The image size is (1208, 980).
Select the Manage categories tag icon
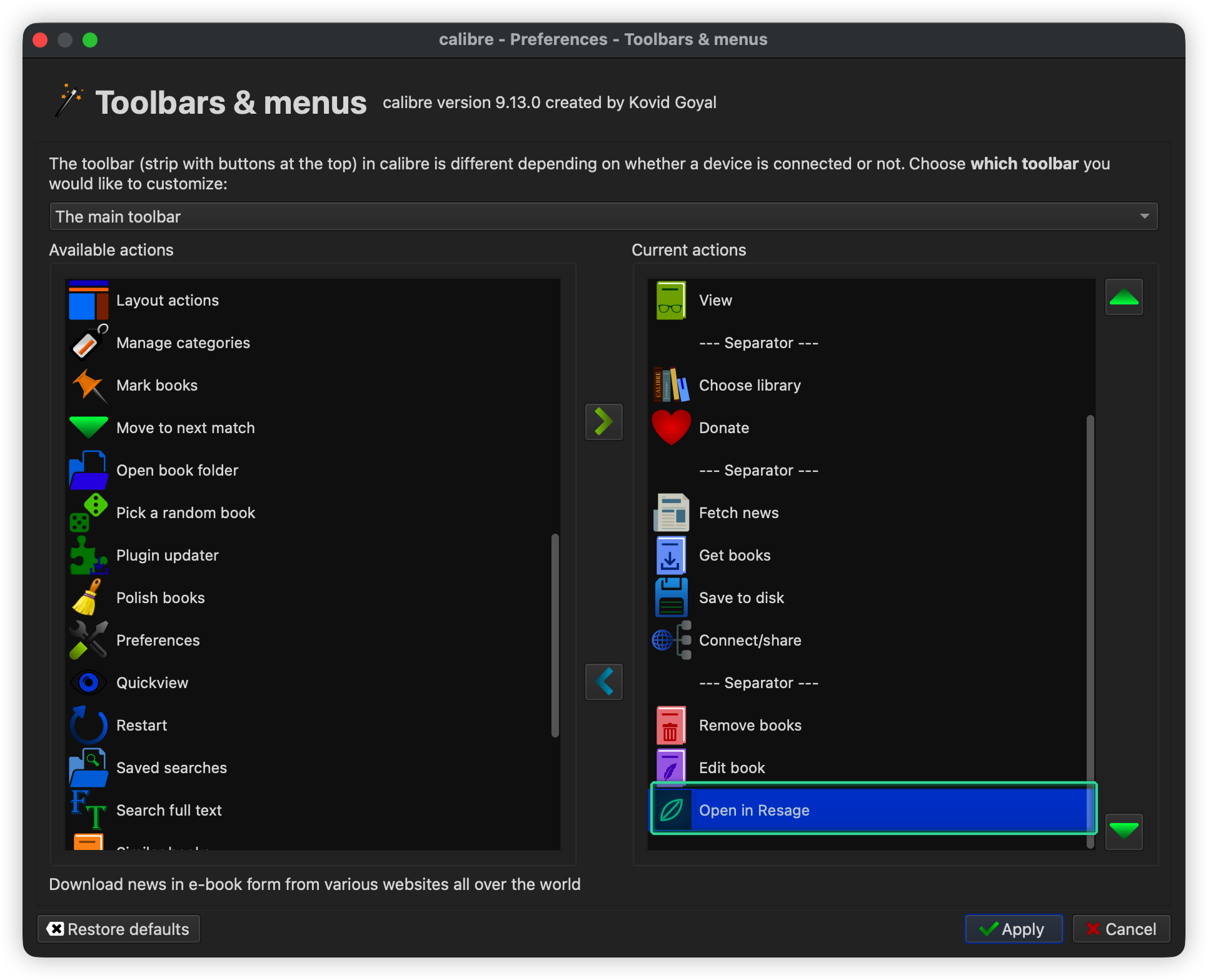pyautogui.click(x=88, y=343)
